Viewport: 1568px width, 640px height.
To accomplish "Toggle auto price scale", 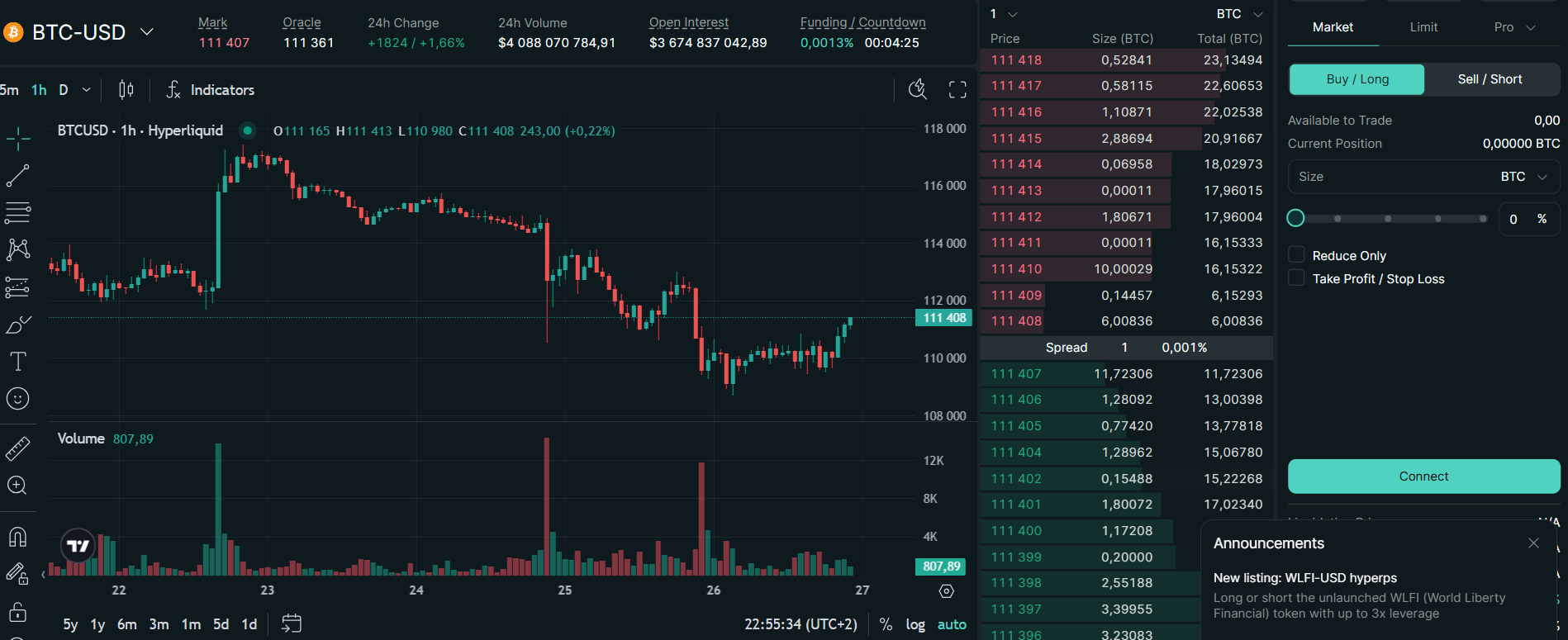I will click(x=952, y=624).
